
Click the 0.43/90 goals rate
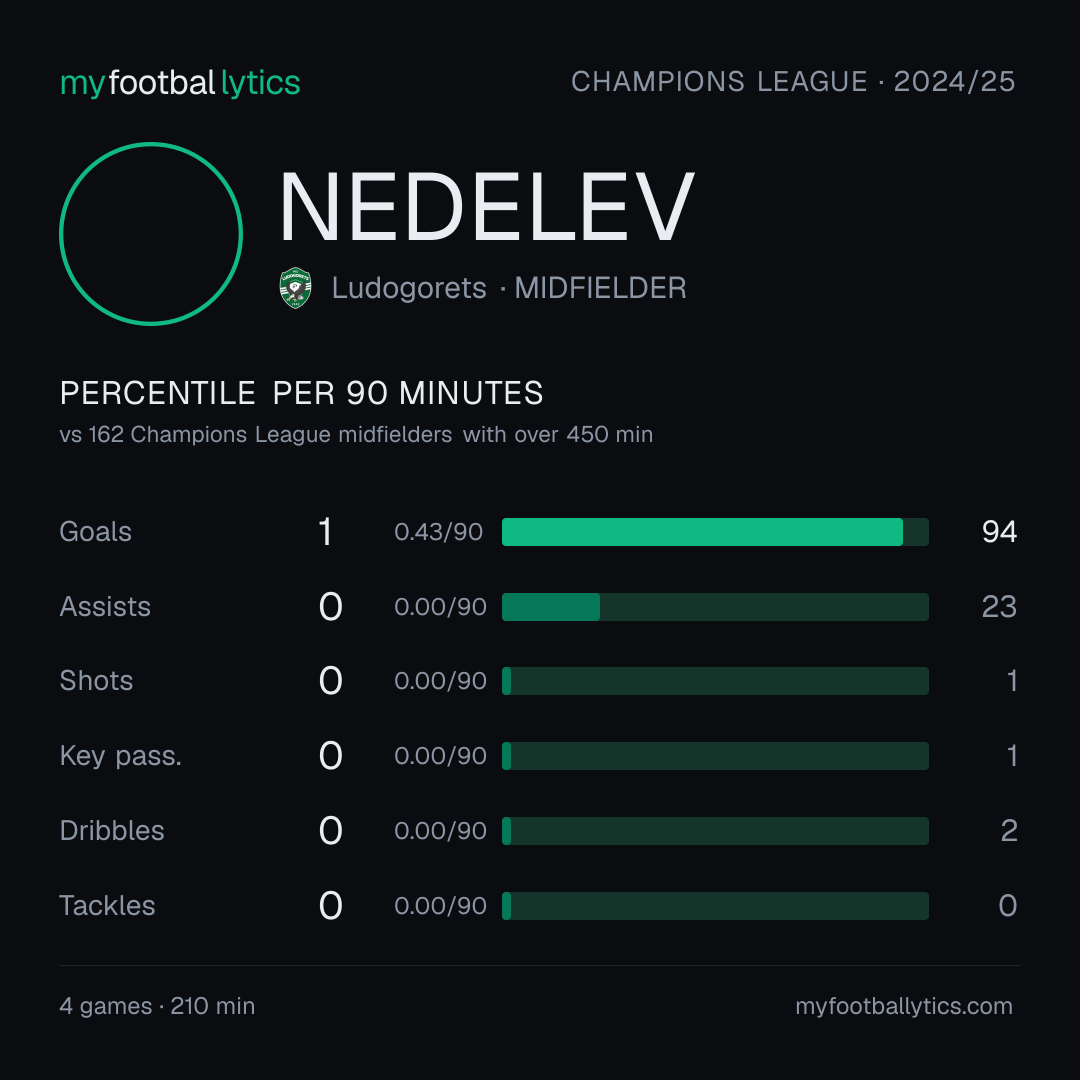click(x=439, y=532)
